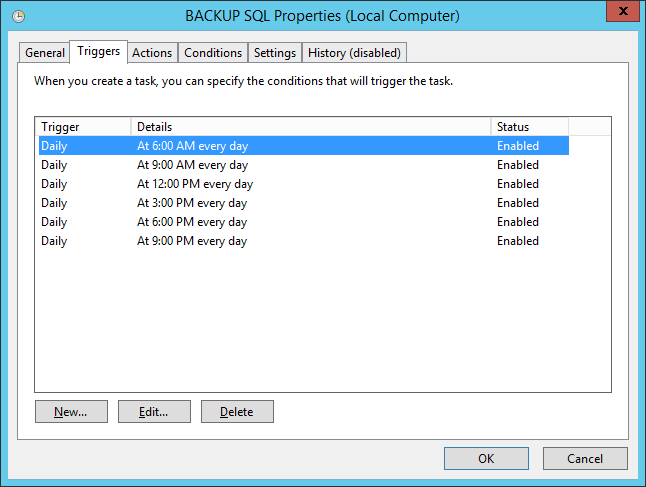This screenshot has width=646, height=487.
Task: Click the New... button
Action: tap(71, 411)
